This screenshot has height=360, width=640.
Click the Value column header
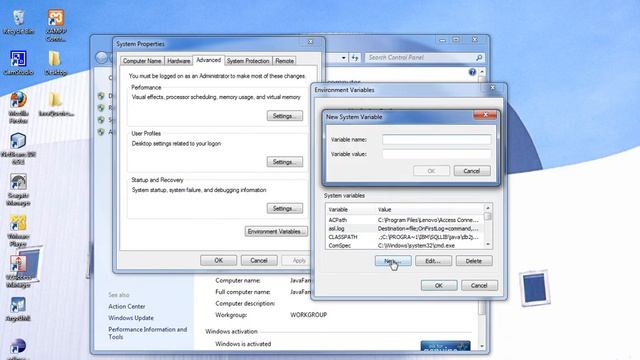pos(429,209)
